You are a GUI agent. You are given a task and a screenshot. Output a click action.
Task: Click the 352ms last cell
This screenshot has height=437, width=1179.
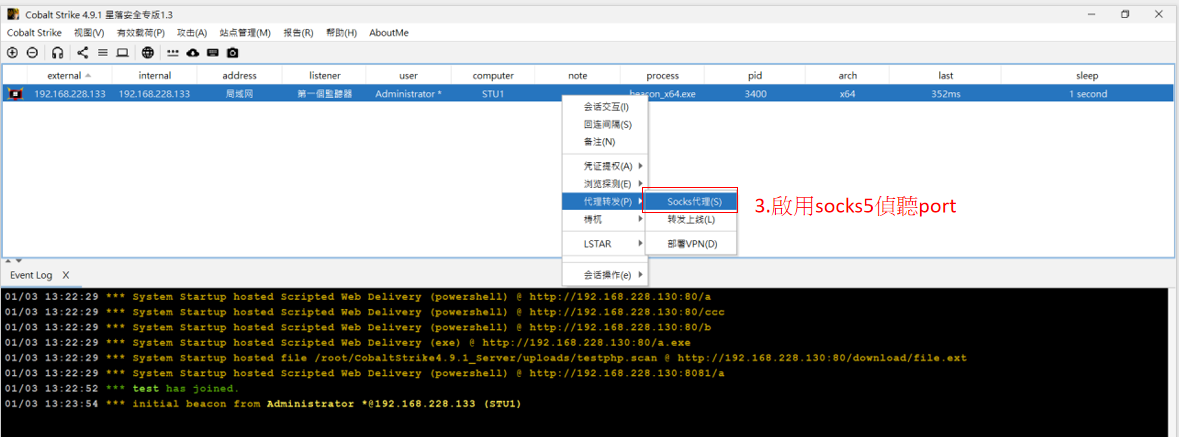[x=945, y=94]
